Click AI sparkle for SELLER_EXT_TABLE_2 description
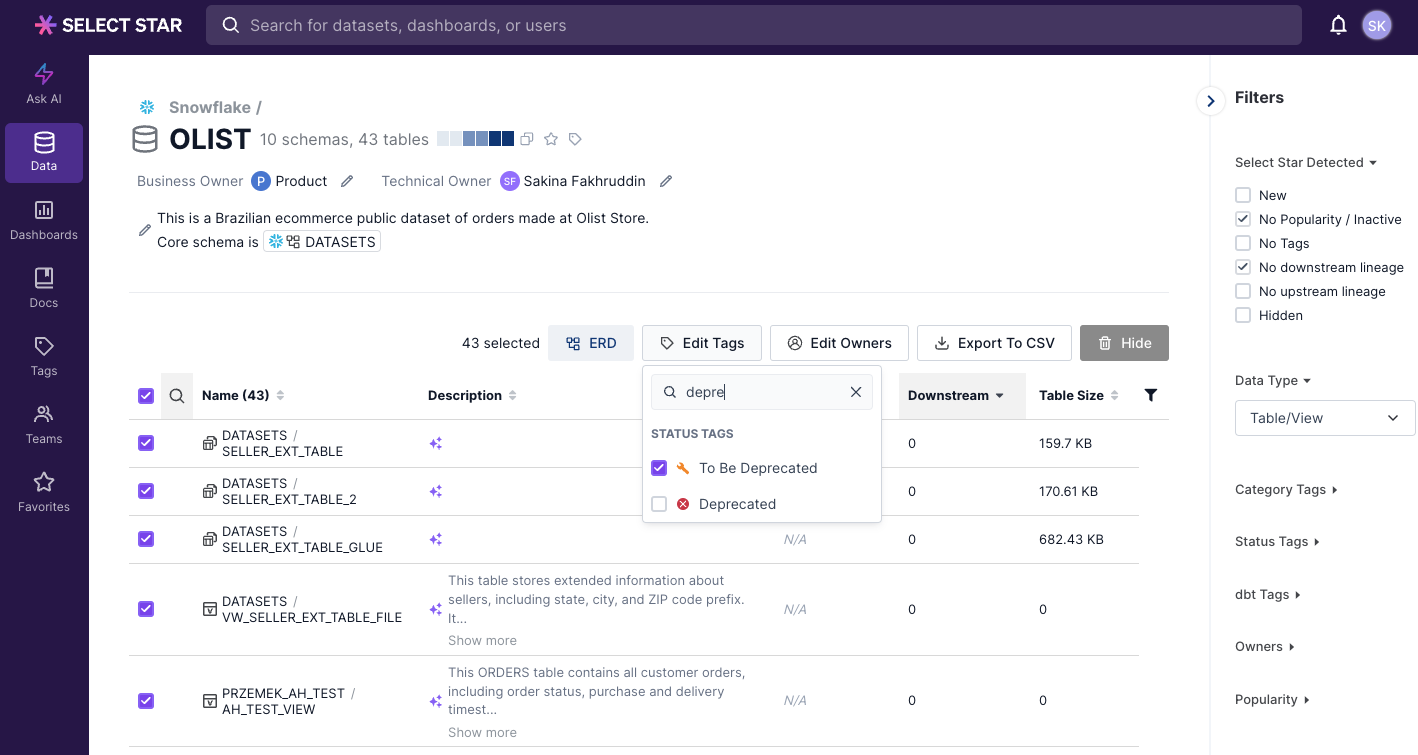Image resolution: width=1418 pixels, height=755 pixels. (x=435, y=491)
